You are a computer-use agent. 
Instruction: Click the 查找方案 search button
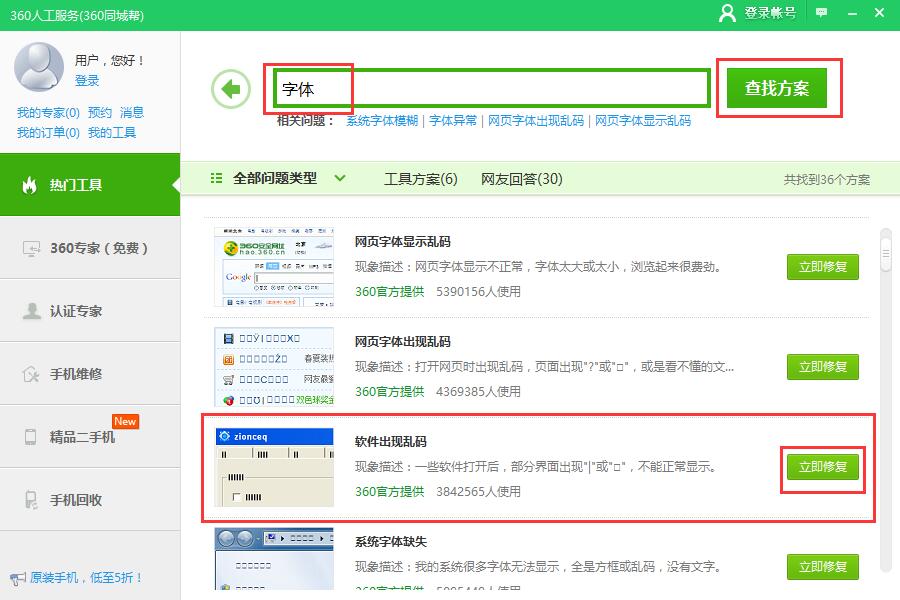777,88
